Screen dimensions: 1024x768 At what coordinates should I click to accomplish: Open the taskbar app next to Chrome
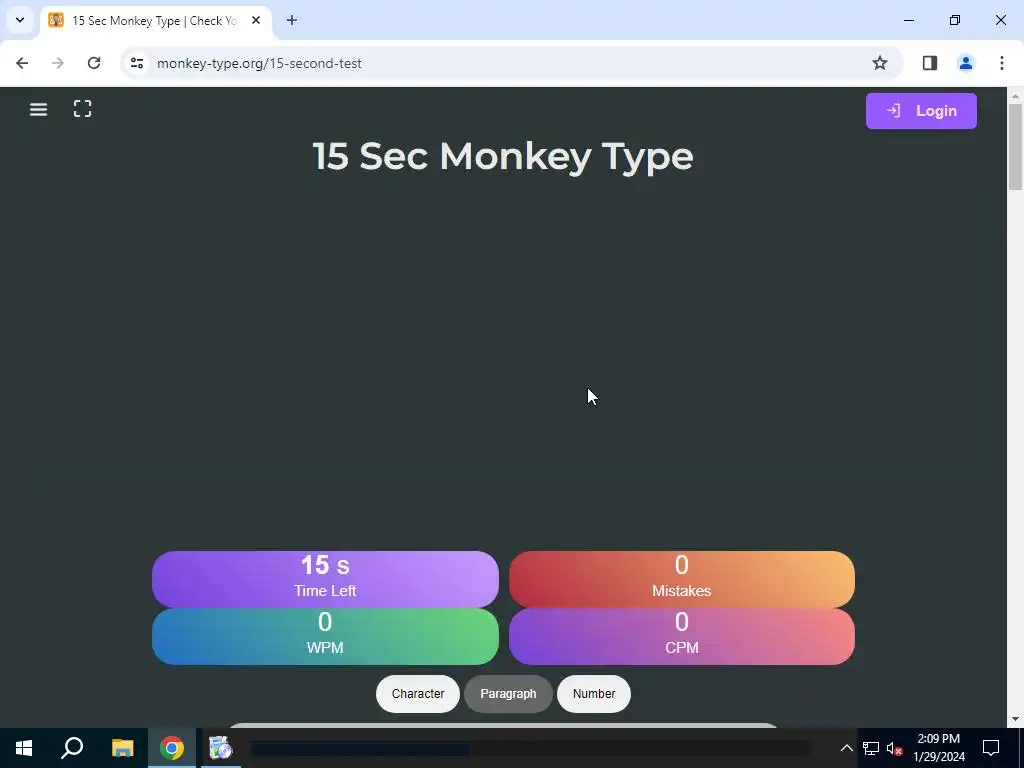point(221,748)
